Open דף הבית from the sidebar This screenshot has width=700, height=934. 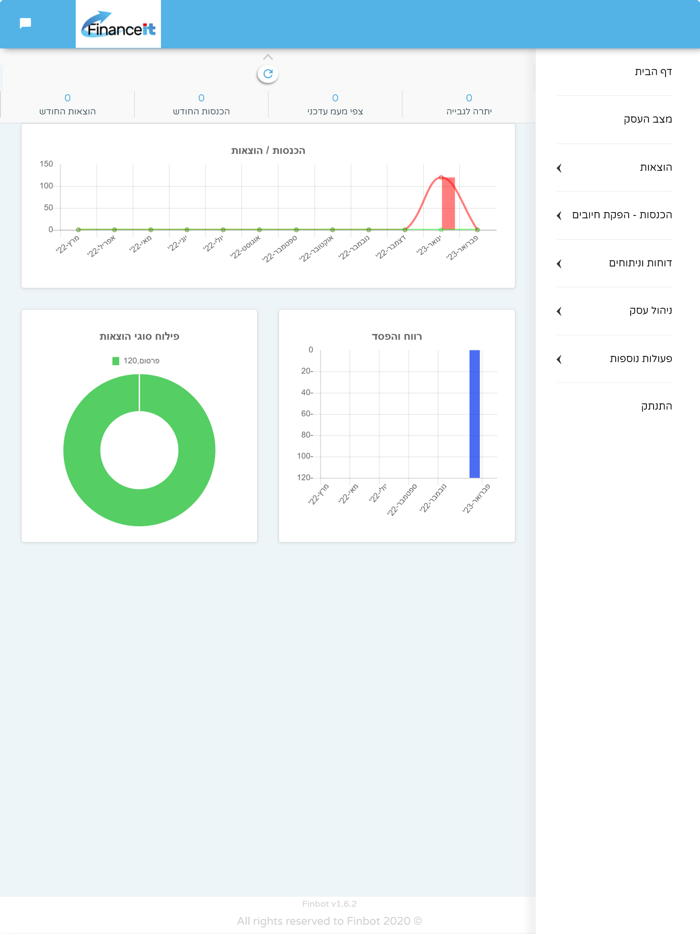click(652, 72)
